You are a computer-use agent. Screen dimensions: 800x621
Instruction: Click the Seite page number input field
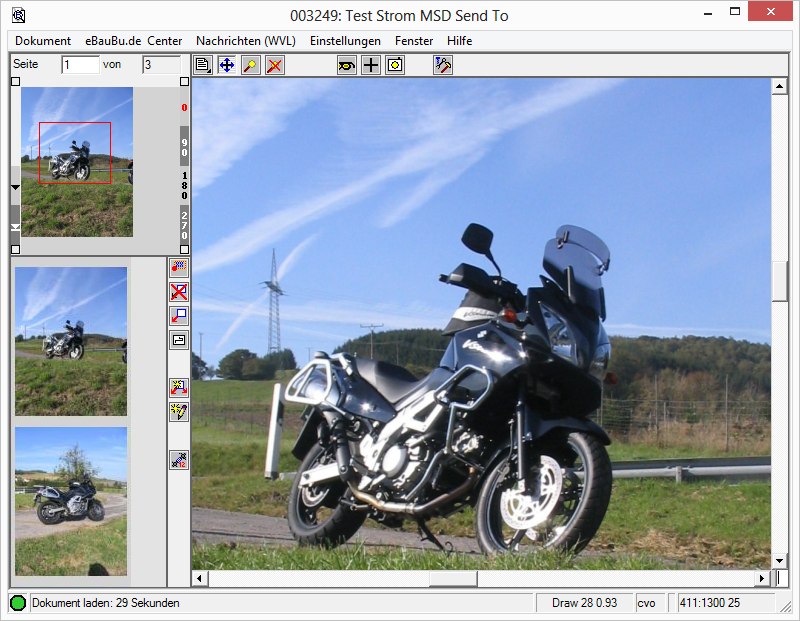[x=80, y=65]
